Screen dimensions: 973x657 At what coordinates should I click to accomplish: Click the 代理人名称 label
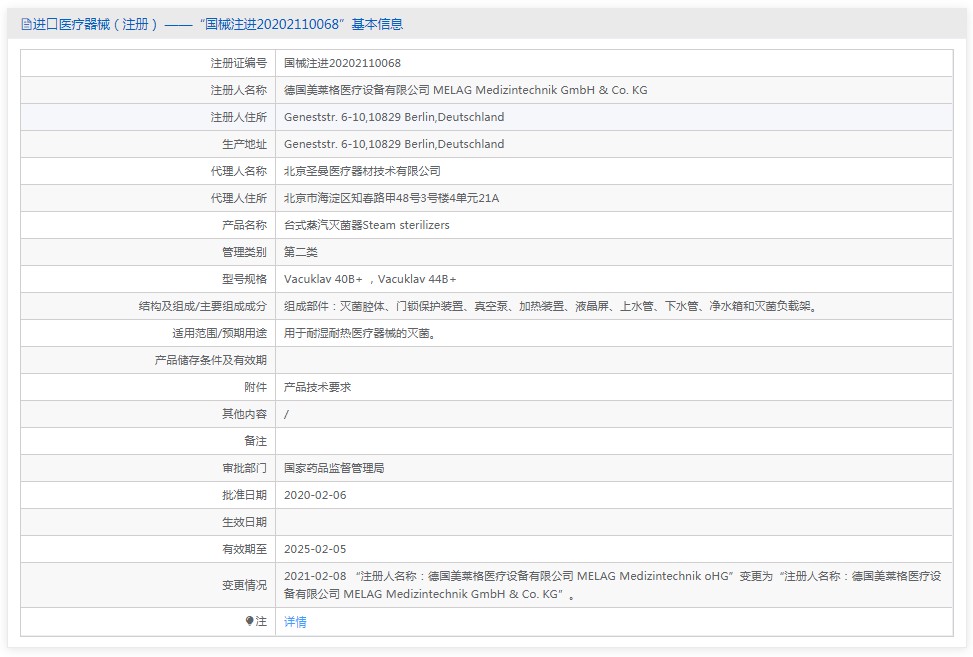239,171
